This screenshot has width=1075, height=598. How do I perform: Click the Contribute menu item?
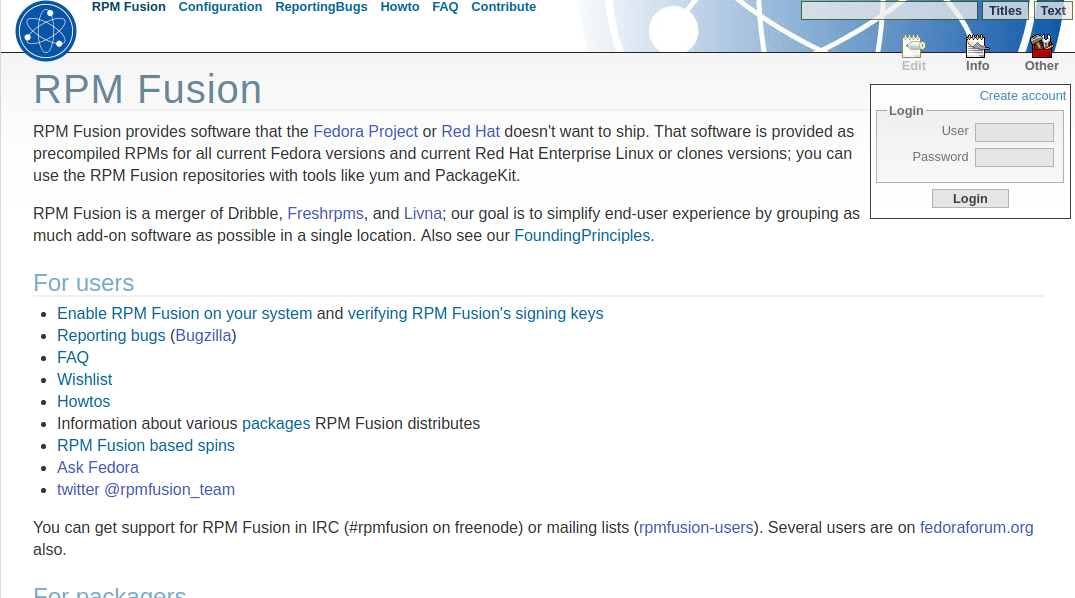pyautogui.click(x=503, y=7)
